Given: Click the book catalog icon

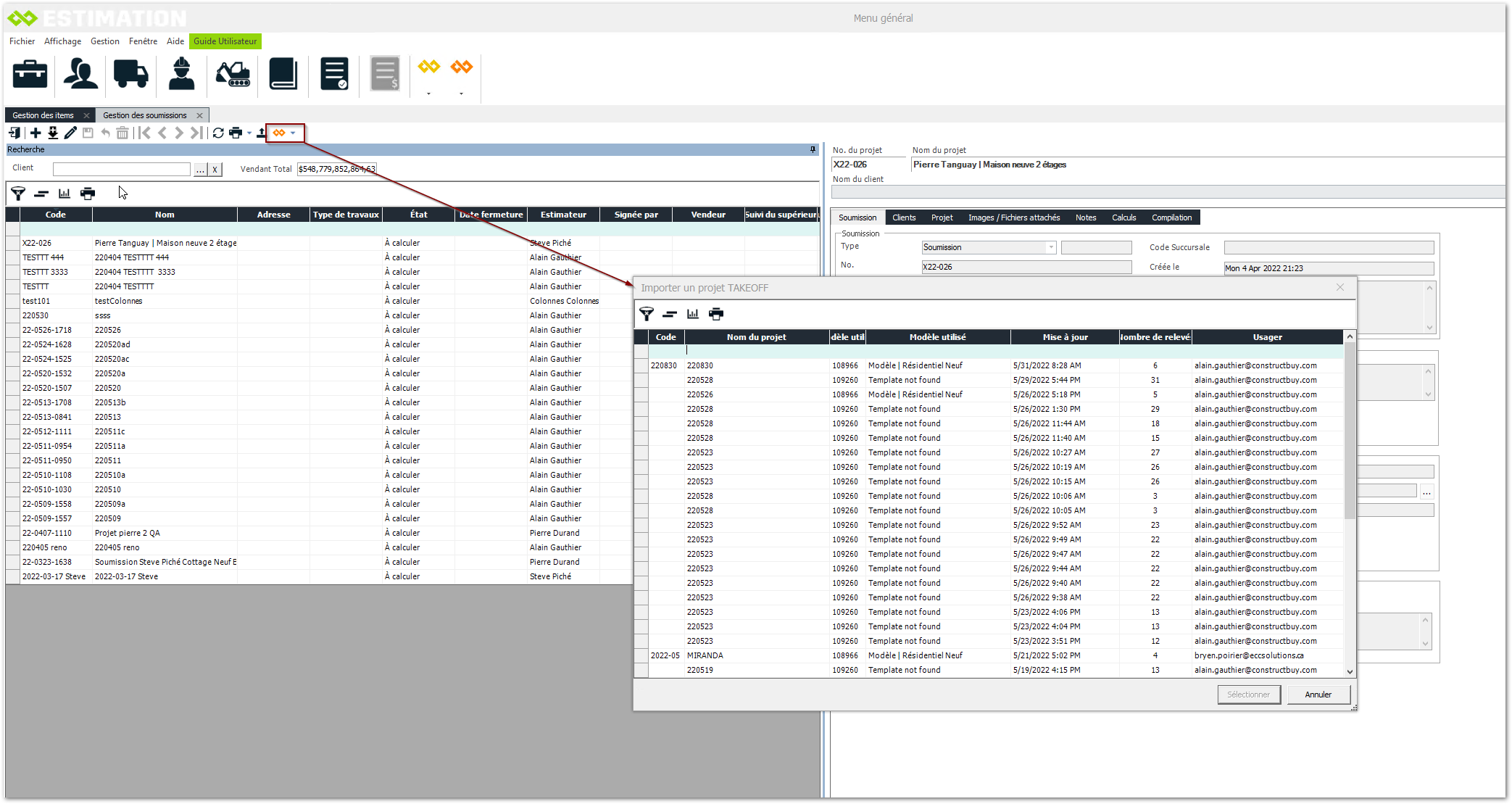Looking at the screenshot, I should (283, 74).
